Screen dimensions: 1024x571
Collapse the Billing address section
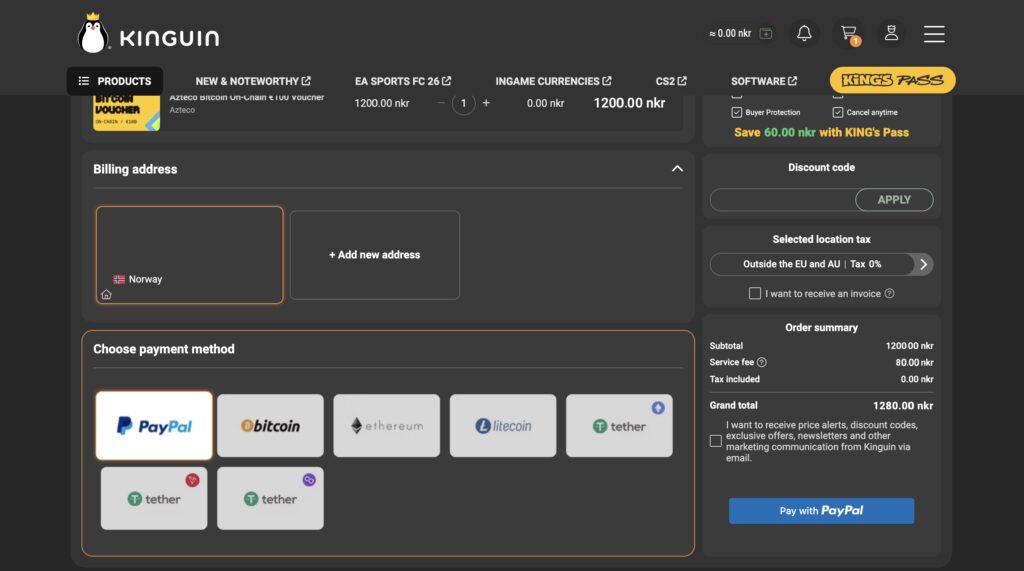(x=677, y=169)
